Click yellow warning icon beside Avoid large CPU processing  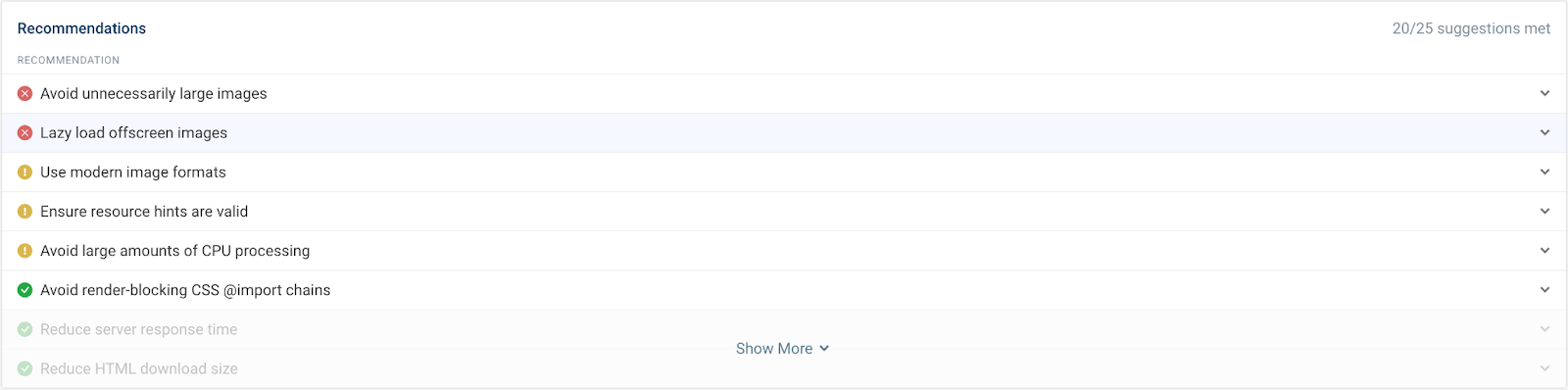pyautogui.click(x=25, y=251)
